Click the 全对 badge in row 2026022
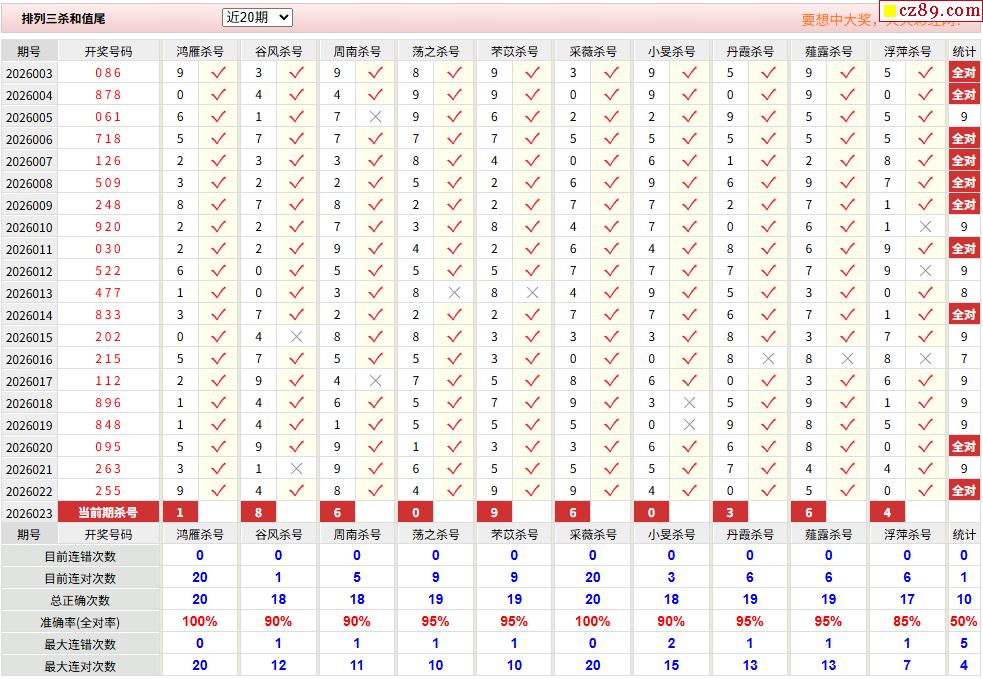The width and height of the screenshot is (983, 679). 964,490
